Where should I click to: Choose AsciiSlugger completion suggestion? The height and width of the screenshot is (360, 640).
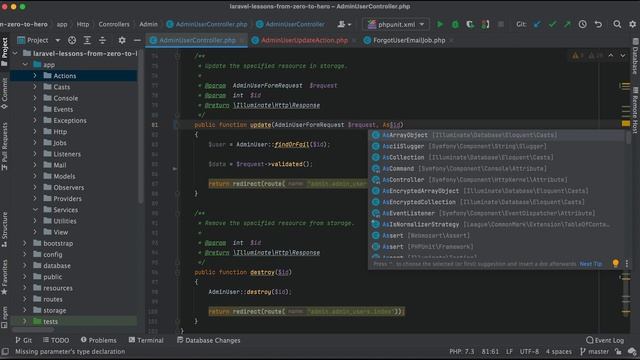tap(497, 146)
